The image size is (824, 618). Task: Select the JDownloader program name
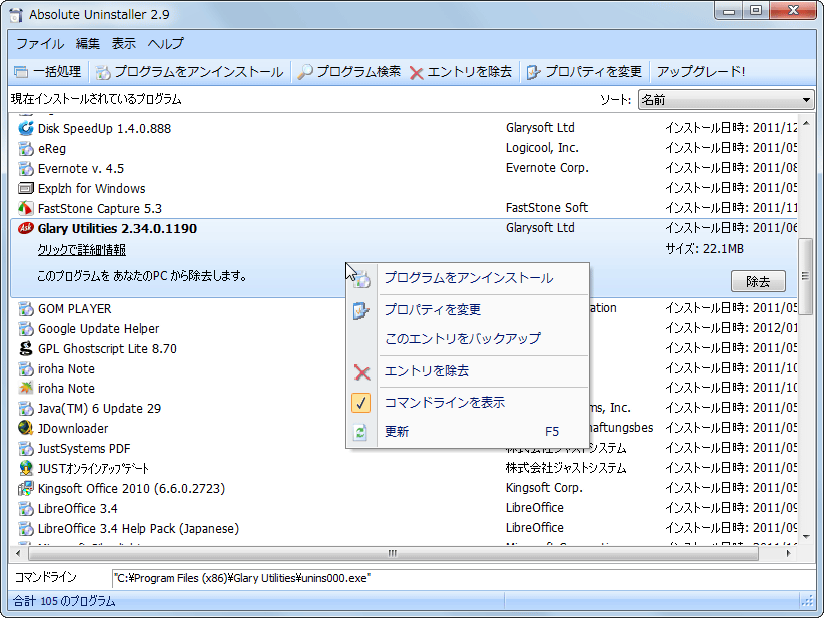pos(73,429)
